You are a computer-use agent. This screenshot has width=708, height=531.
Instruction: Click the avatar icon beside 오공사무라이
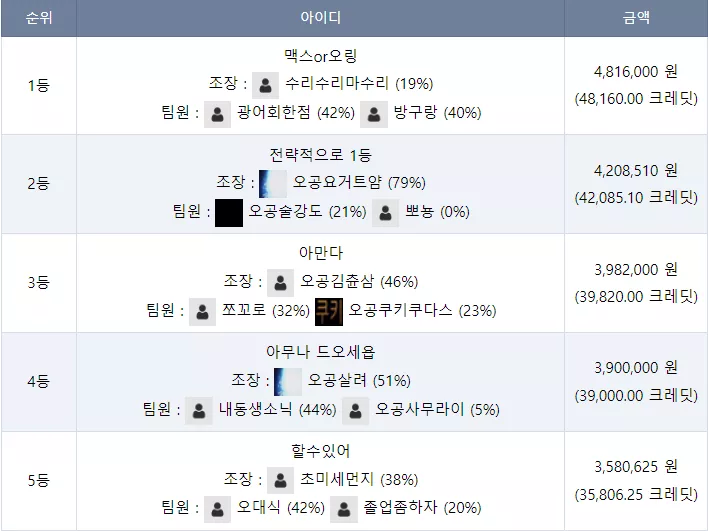pyautogui.click(x=355, y=411)
